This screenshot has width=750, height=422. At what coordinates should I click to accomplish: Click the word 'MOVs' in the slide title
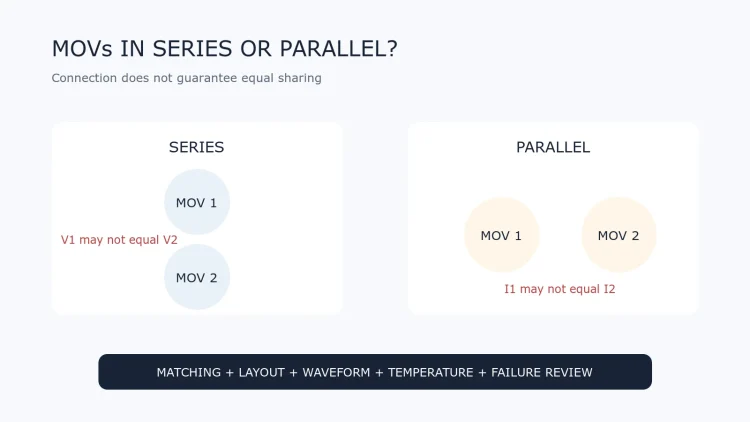click(82, 49)
